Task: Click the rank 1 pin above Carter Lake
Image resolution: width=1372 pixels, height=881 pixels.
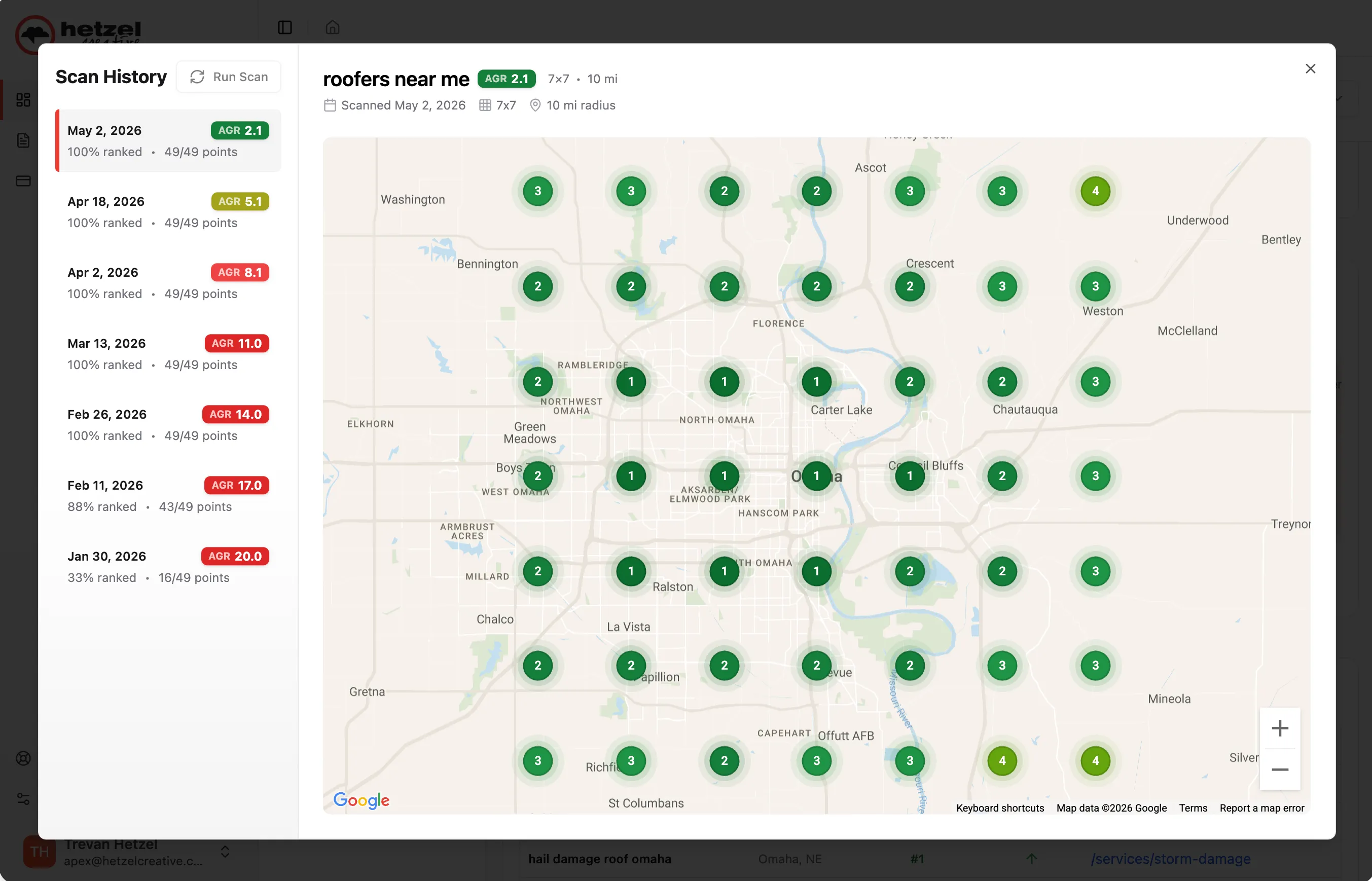Action: pos(816,382)
